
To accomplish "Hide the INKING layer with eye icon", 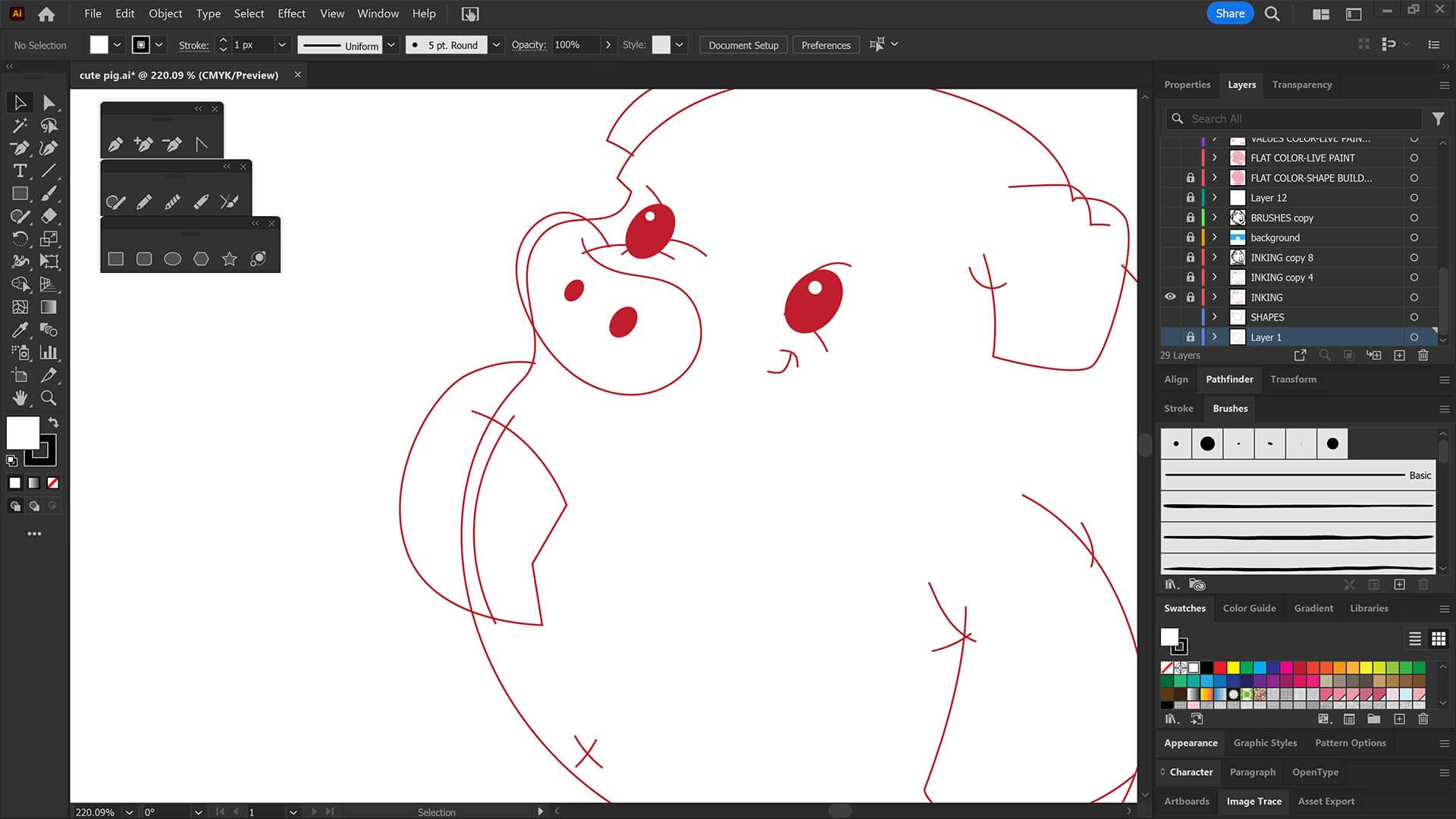I will point(1170,297).
